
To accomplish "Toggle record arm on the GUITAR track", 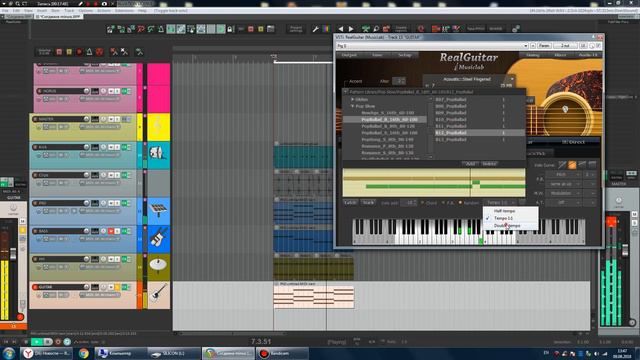I will click(x=35, y=287).
